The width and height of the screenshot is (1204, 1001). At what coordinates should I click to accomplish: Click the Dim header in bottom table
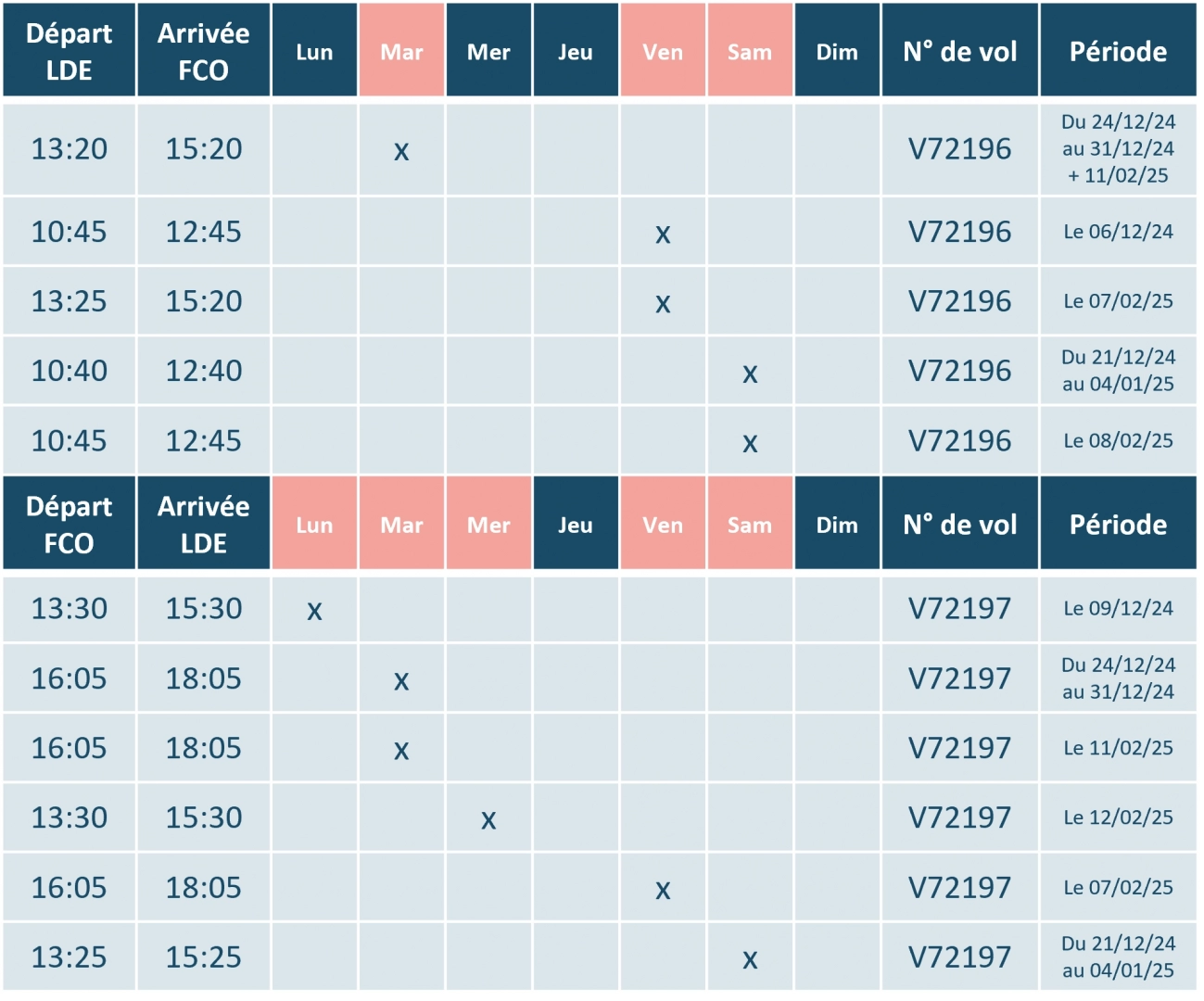click(837, 523)
